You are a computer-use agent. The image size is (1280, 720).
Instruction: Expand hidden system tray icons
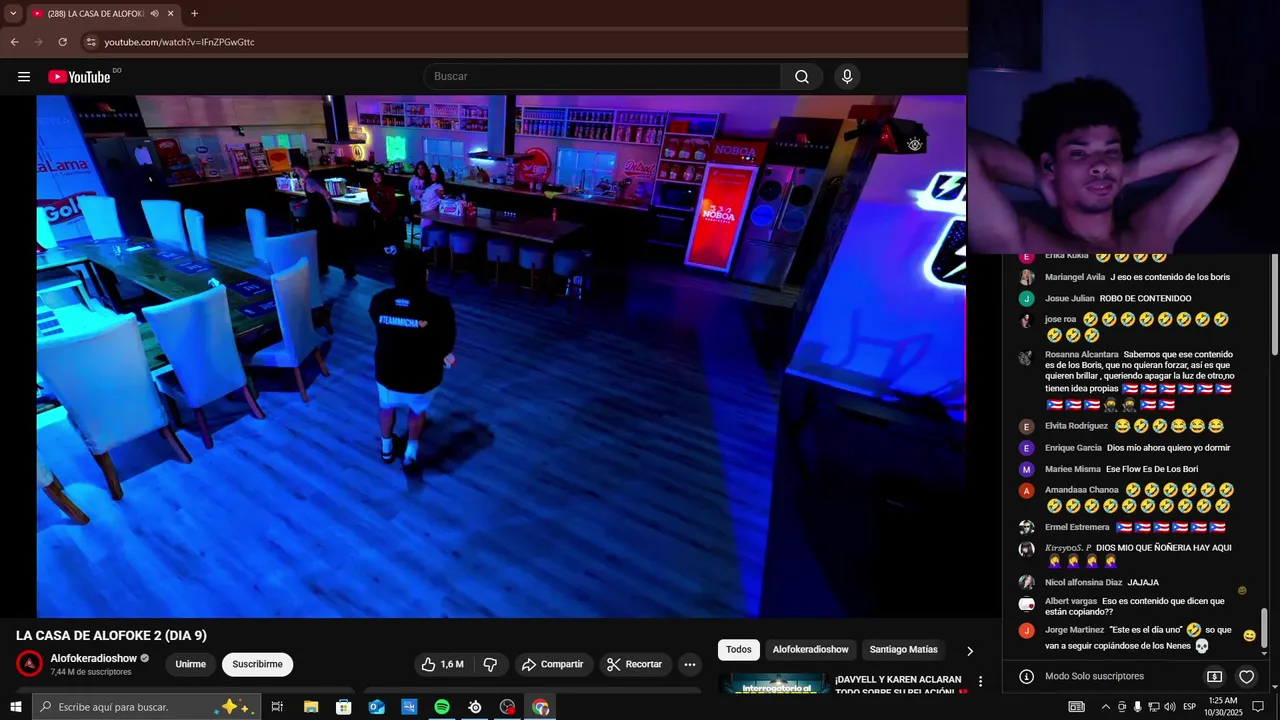[x=1106, y=707]
